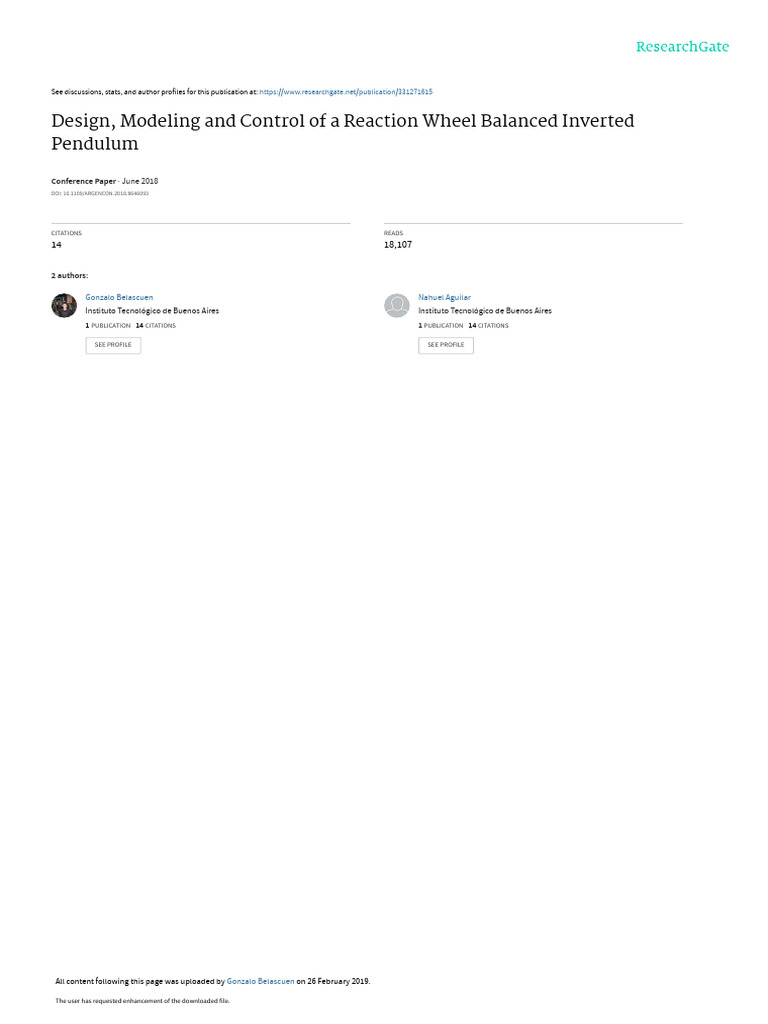
Task: Click Gonzalo Belascuen's profile photo
Action: (x=64, y=306)
